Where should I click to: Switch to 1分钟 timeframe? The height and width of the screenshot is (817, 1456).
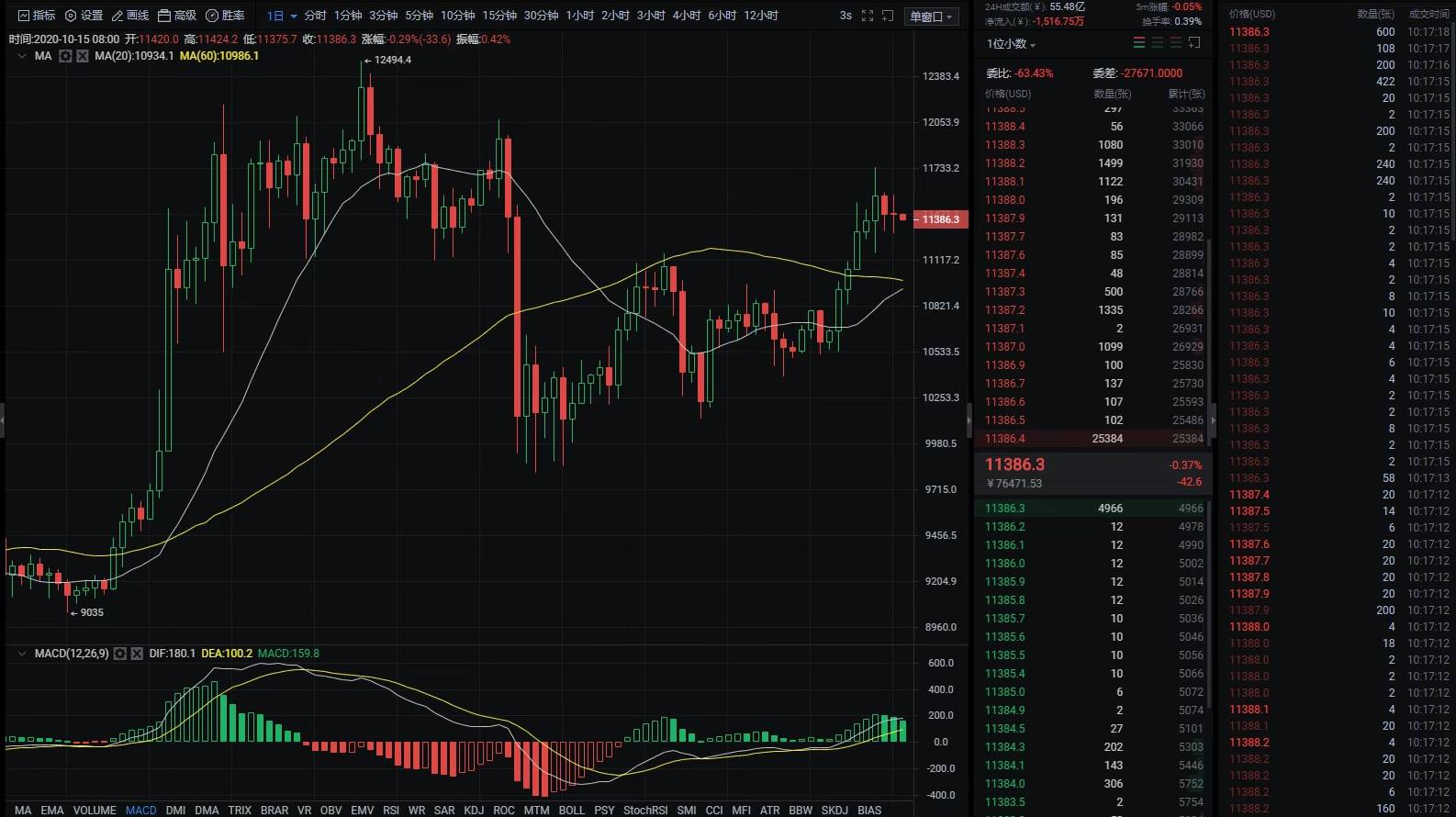click(x=348, y=16)
